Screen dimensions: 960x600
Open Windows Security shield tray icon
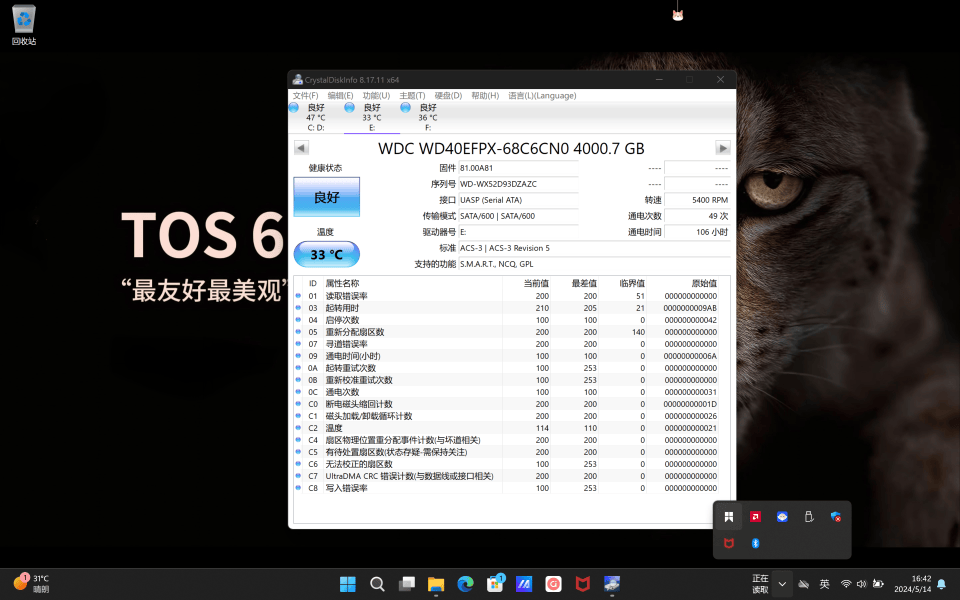coord(836,517)
